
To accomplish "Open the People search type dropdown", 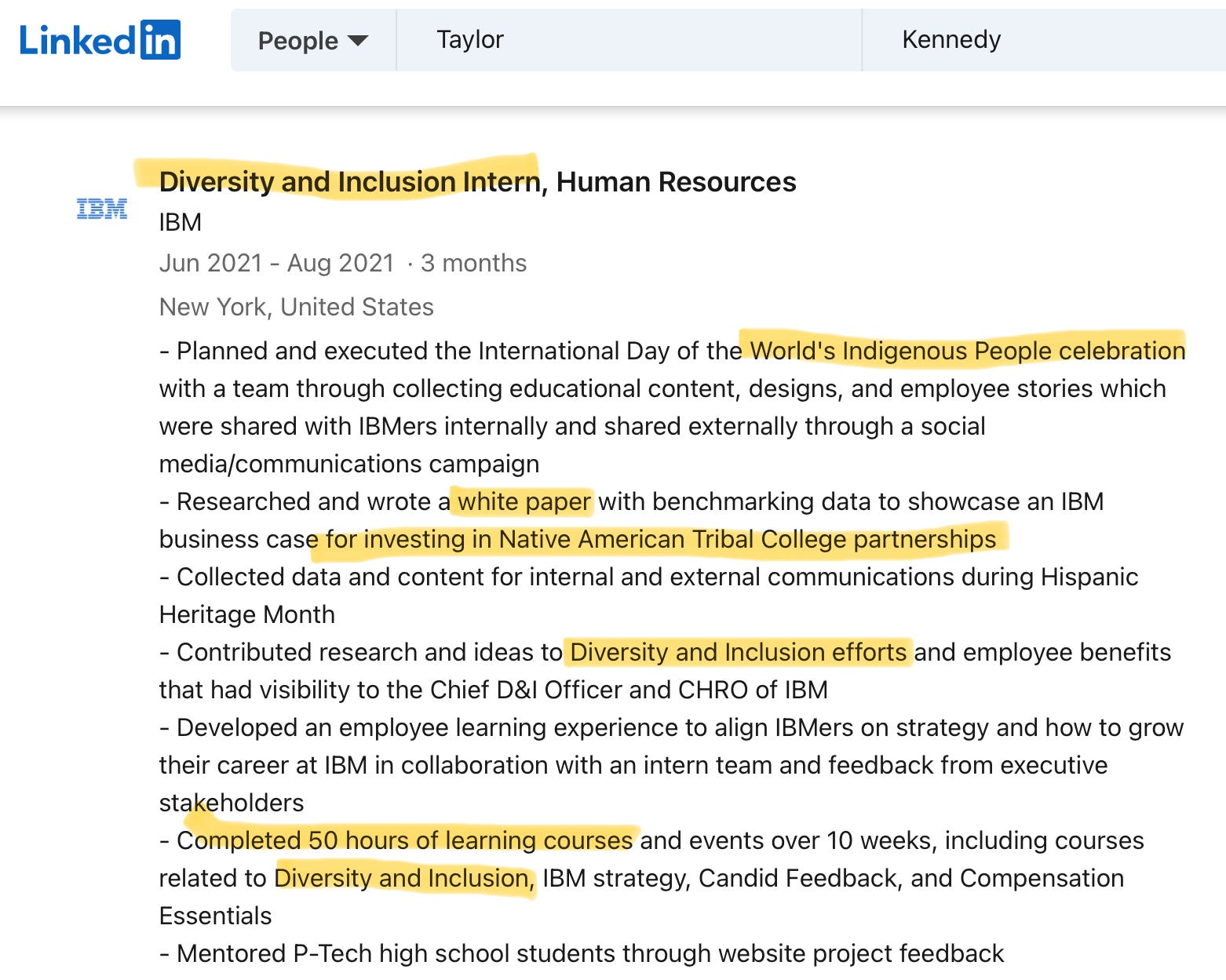I will 313,40.
